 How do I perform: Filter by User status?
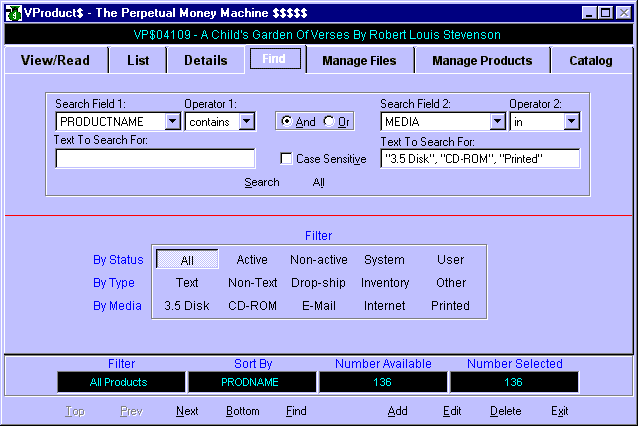(x=450, y=260)
